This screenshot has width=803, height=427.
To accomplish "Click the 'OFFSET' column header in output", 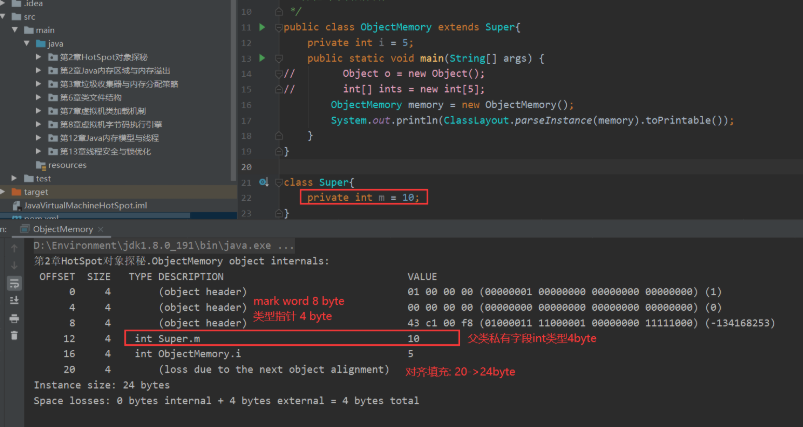I will [x=57, y=276].
